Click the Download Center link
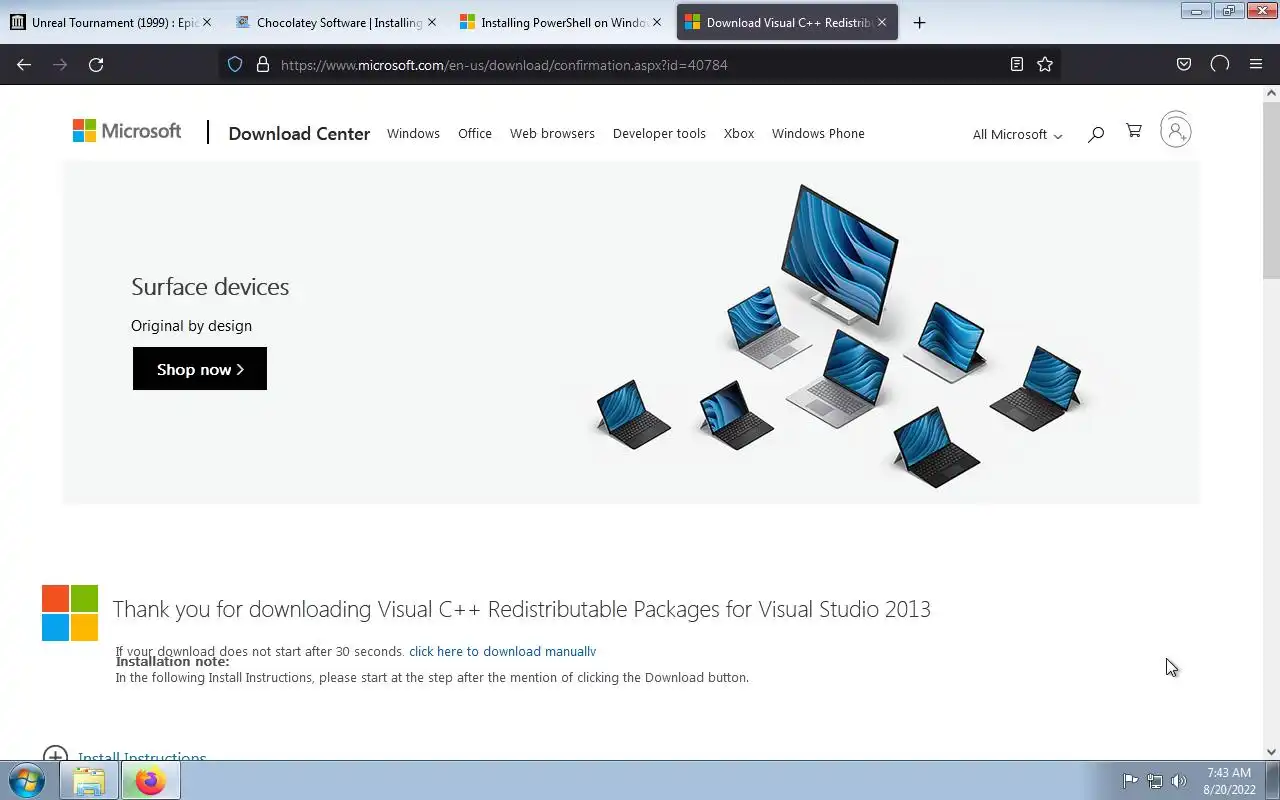This screenshot has height=800, width=1280. click(299, 133)
